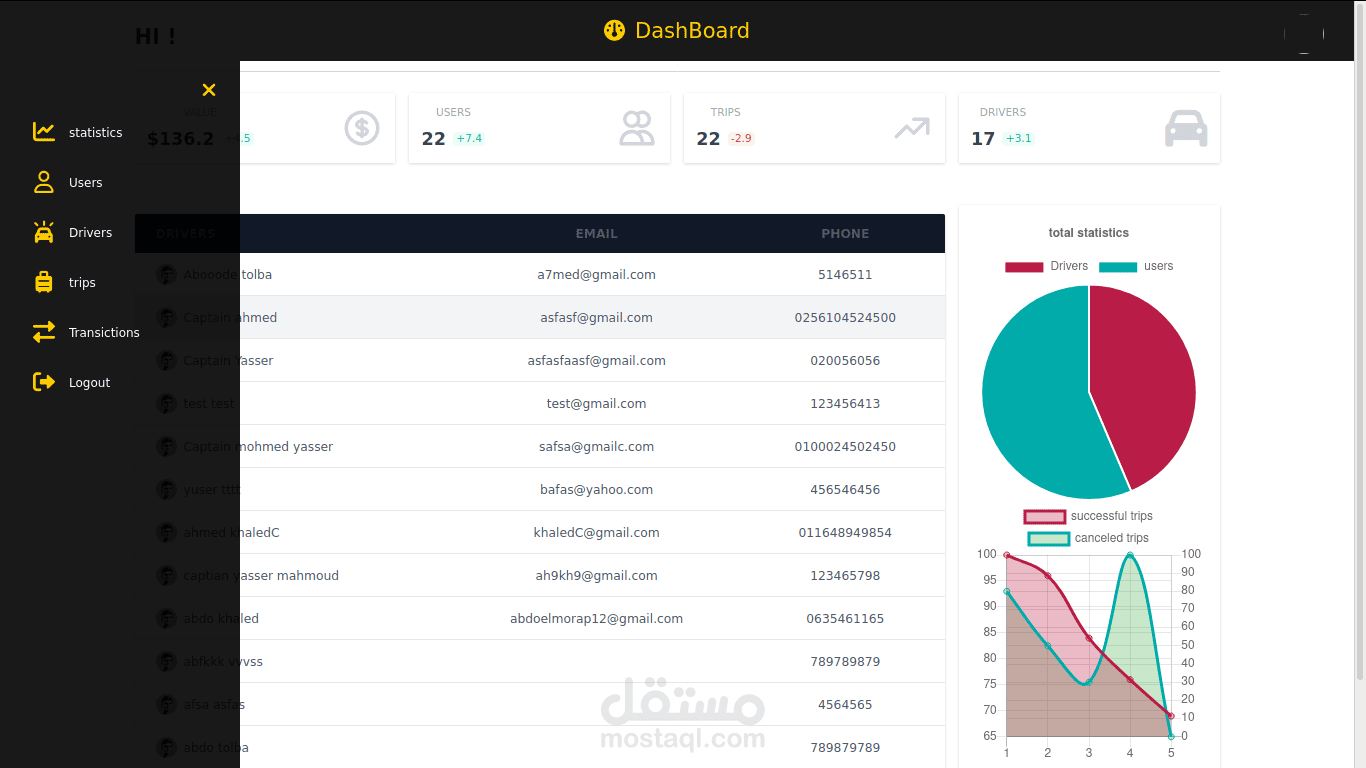Click the Logout door icon in sidebar

point(44,382)
